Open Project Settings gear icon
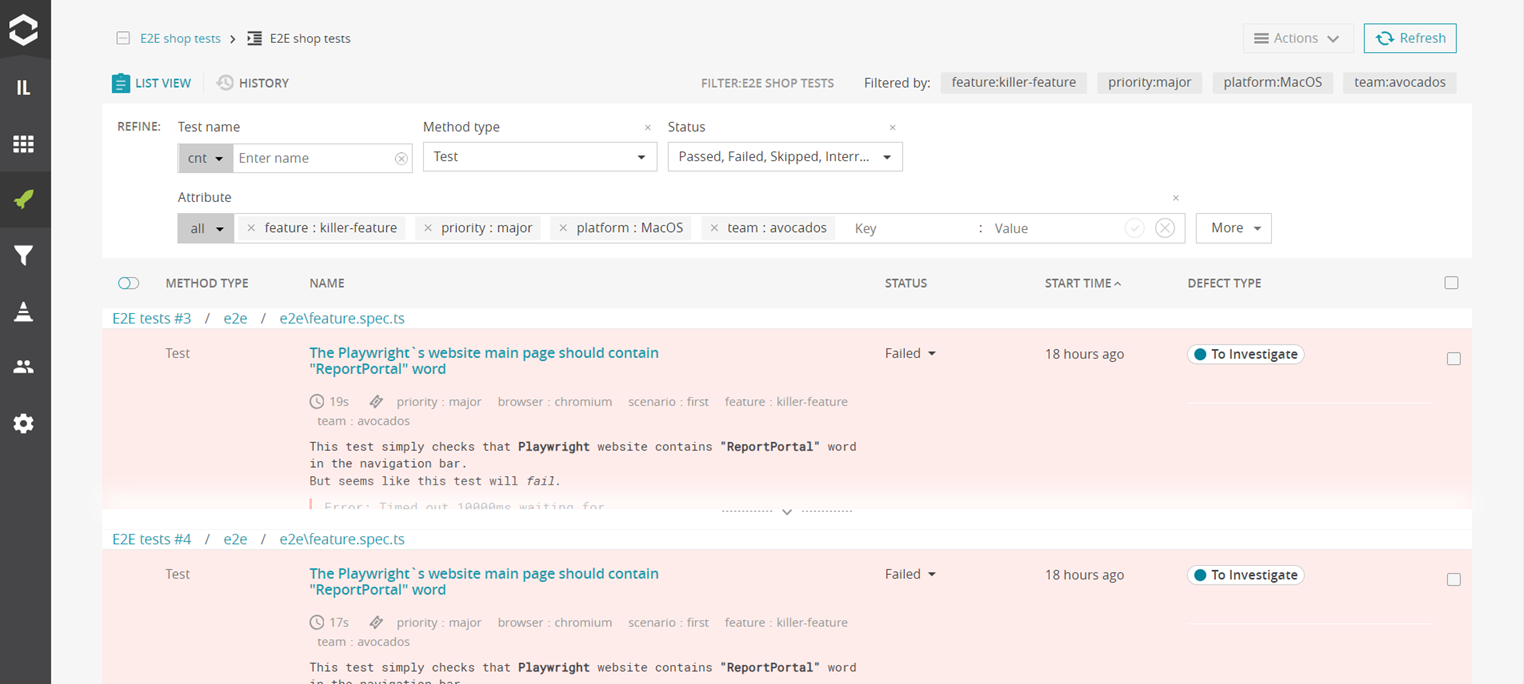The image size is (1524, 684). (24, 423)
